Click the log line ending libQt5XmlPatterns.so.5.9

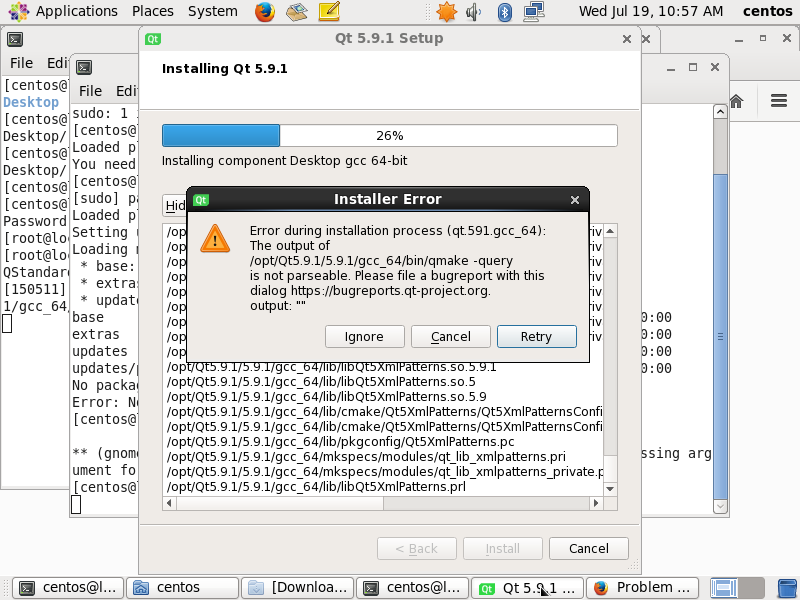[327, 396]
